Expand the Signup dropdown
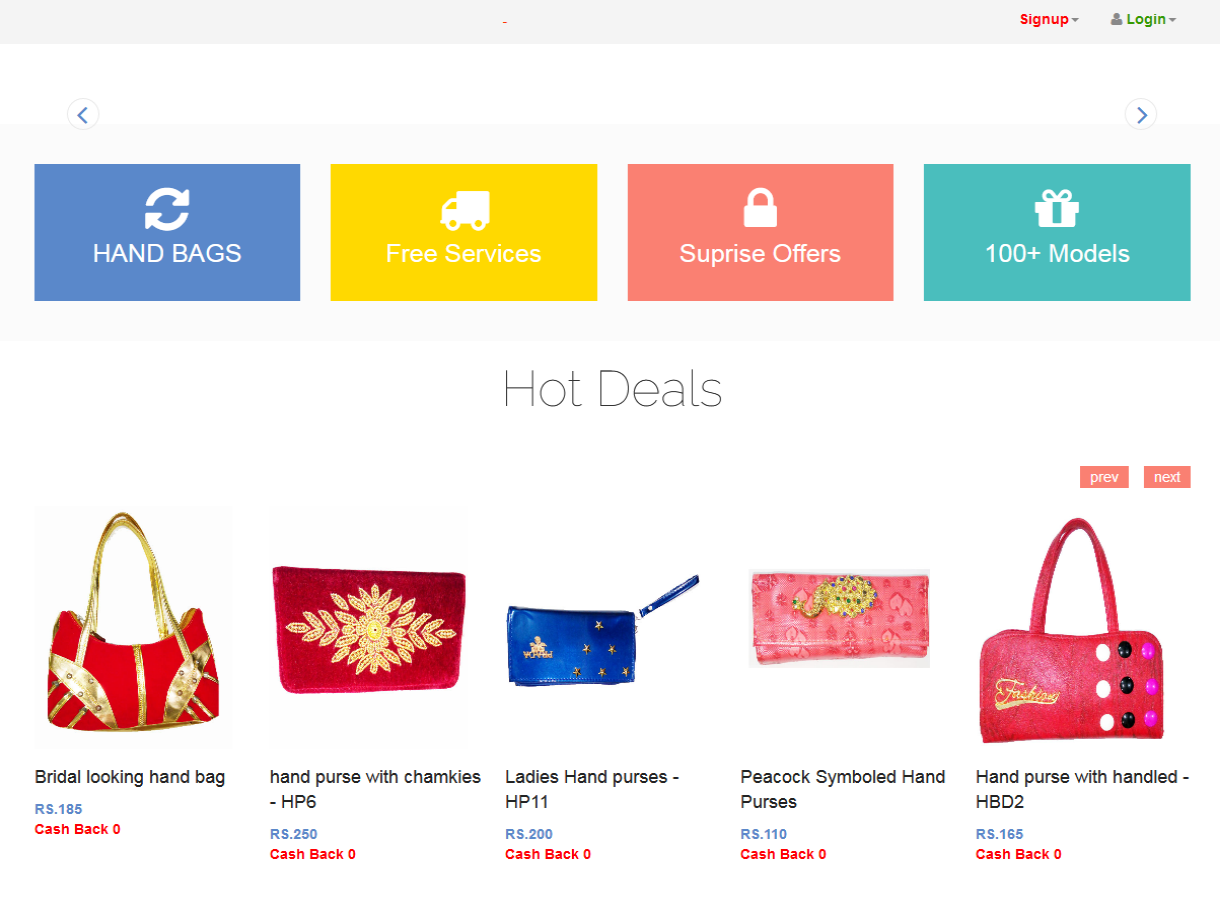The width and height of the screenshot is (1220, 899). click(1049, 19)
